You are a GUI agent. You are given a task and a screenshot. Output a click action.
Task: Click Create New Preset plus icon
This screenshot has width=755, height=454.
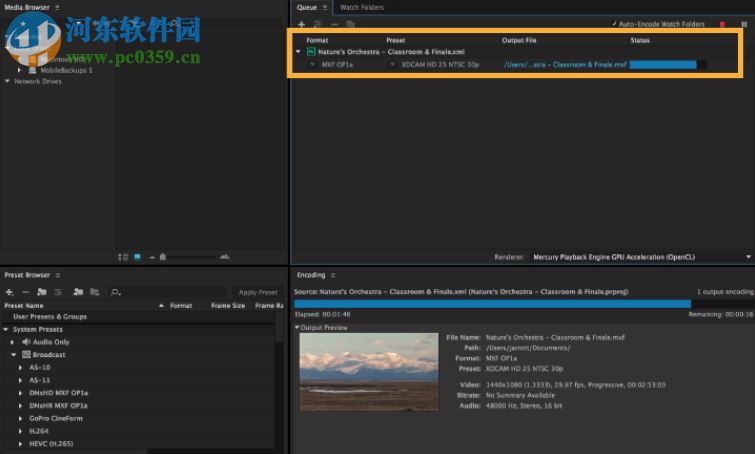[9, 292]
